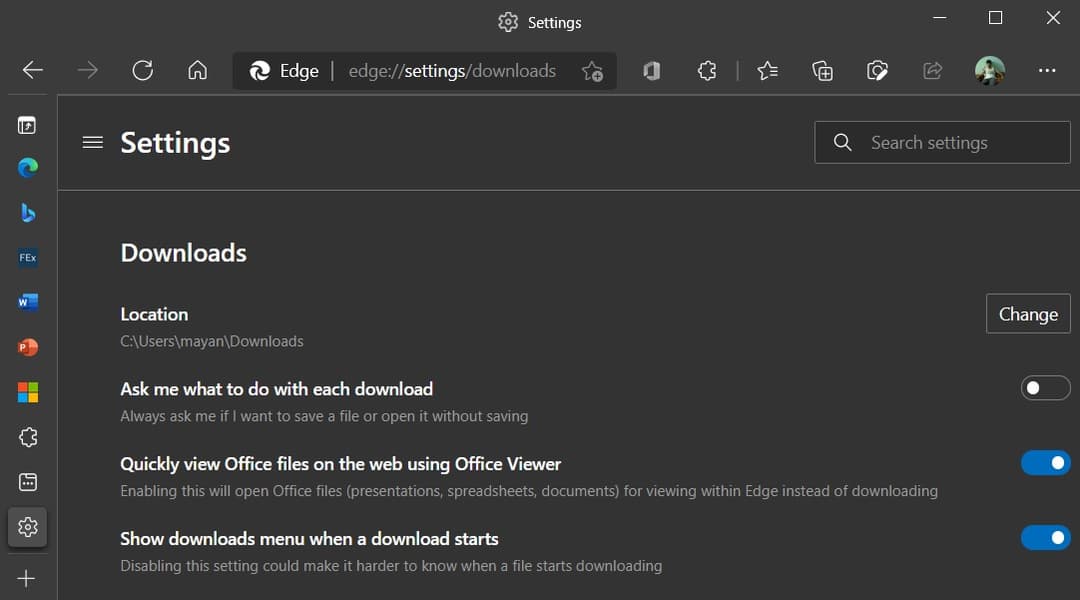
Task: Turn off Show downloads menu toggle
Action: 1045,538
